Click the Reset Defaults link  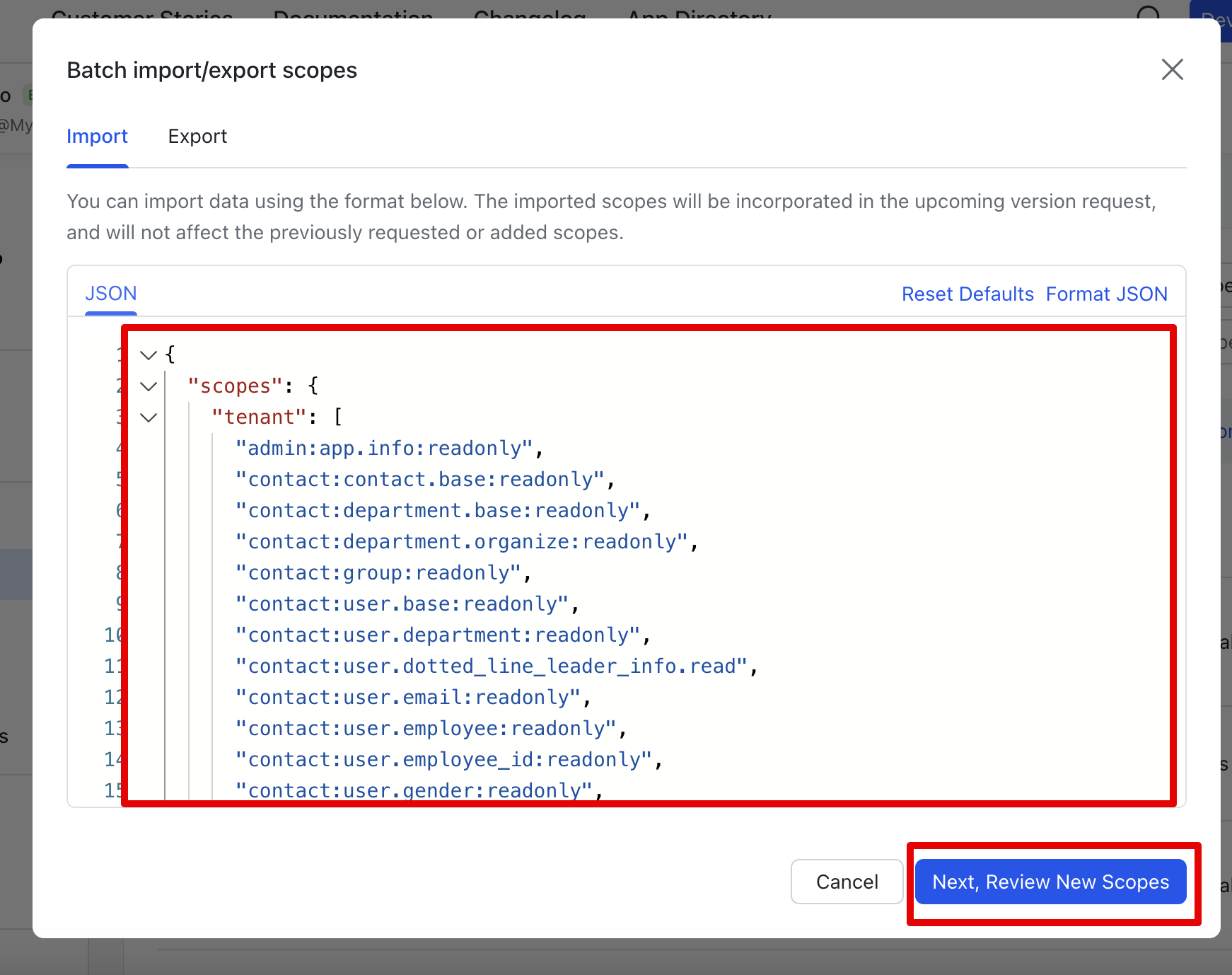967,294
